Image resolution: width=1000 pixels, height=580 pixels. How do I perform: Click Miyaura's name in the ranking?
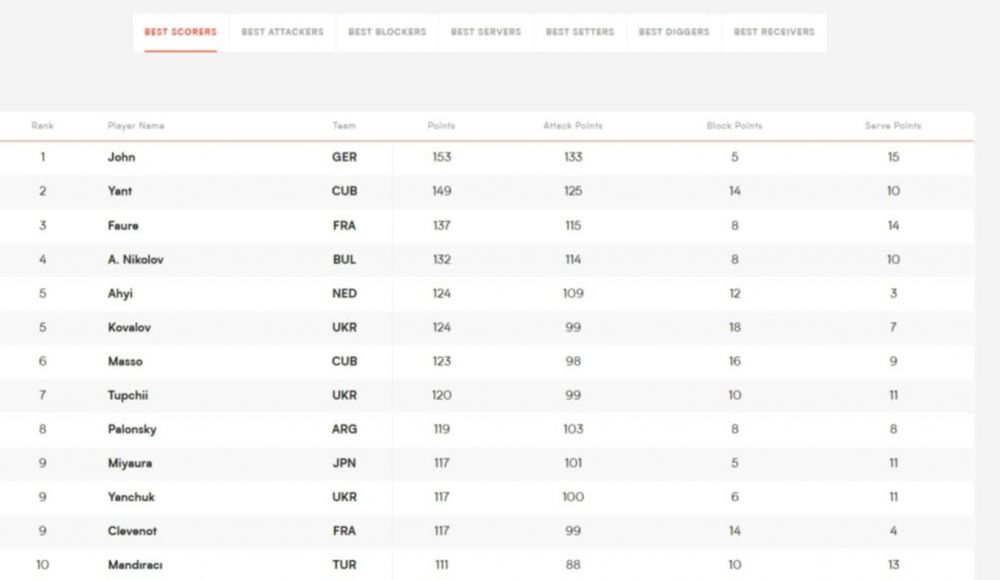[132, 463]
